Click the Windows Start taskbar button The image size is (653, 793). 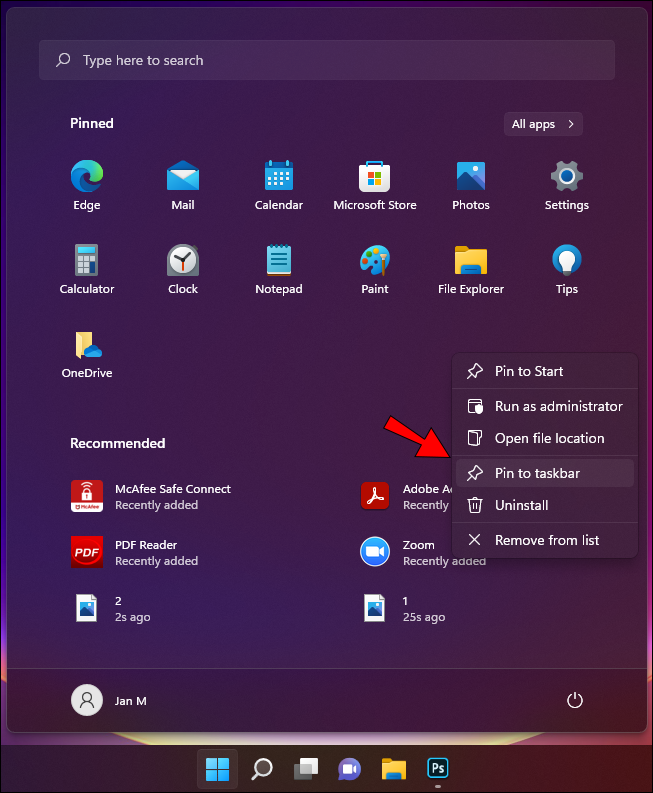point(217,769)
